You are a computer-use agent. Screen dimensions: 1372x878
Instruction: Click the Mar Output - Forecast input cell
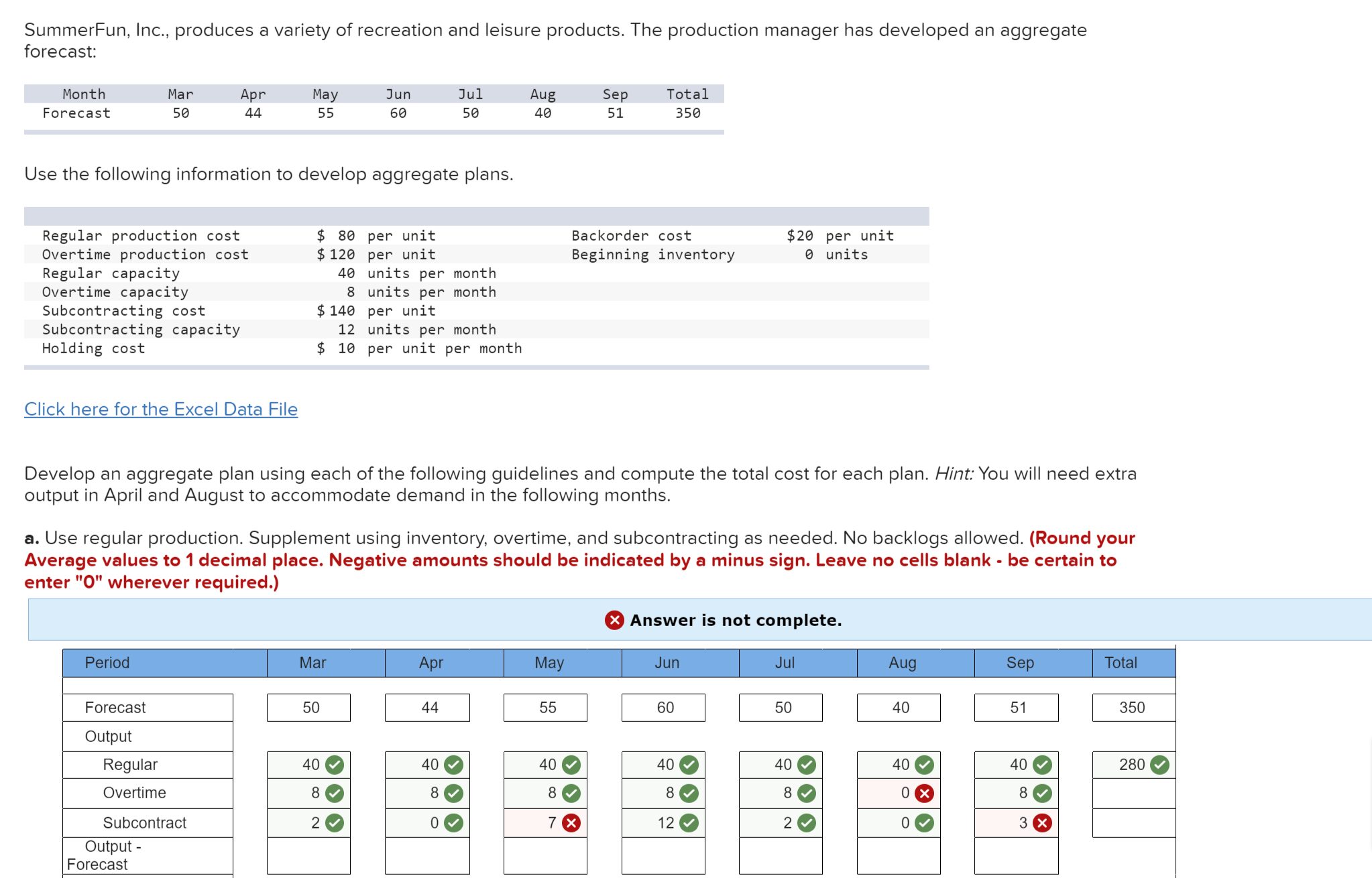point(308,855)
